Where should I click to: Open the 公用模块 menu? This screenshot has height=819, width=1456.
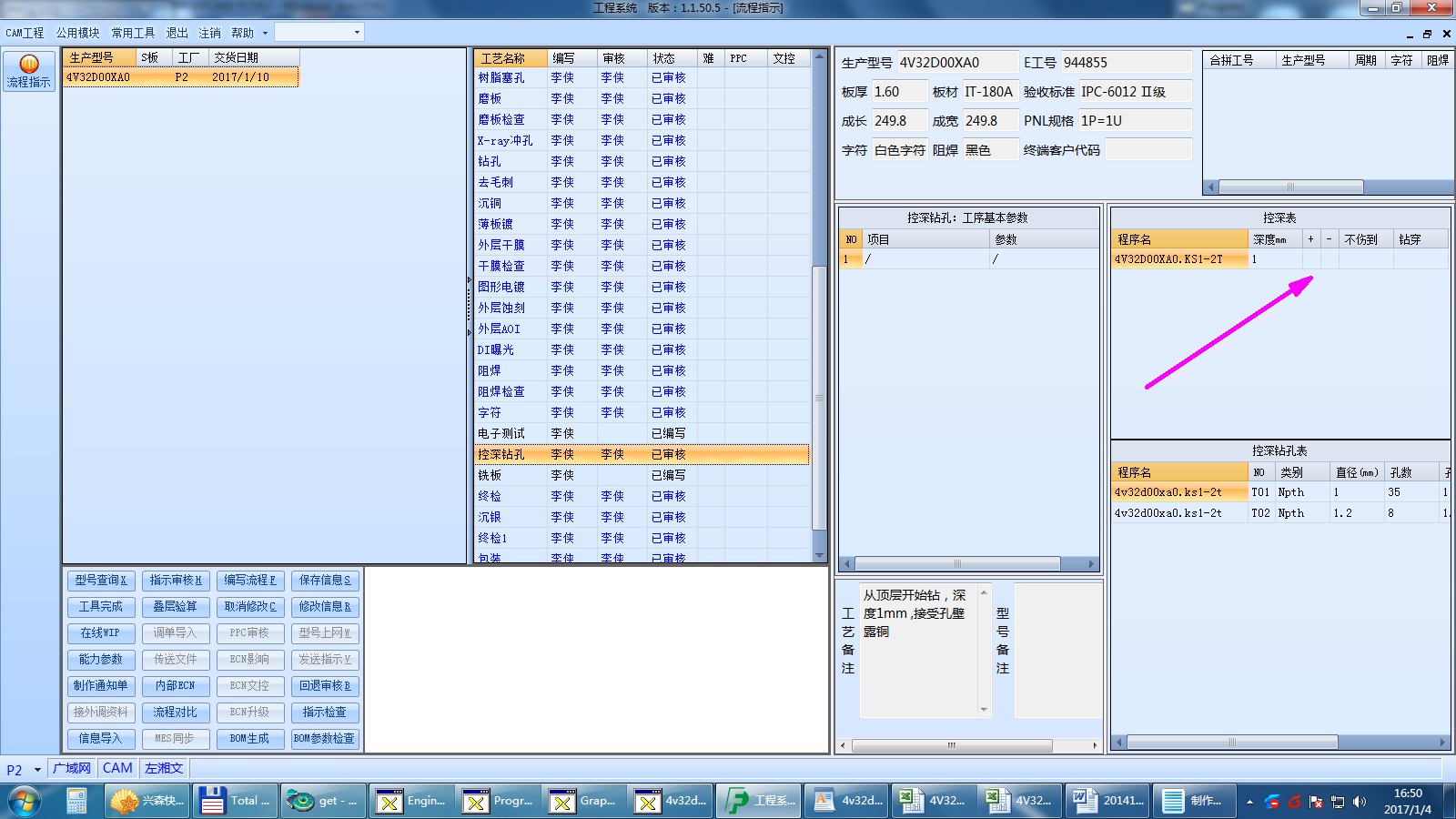click(x=77, y=33)
